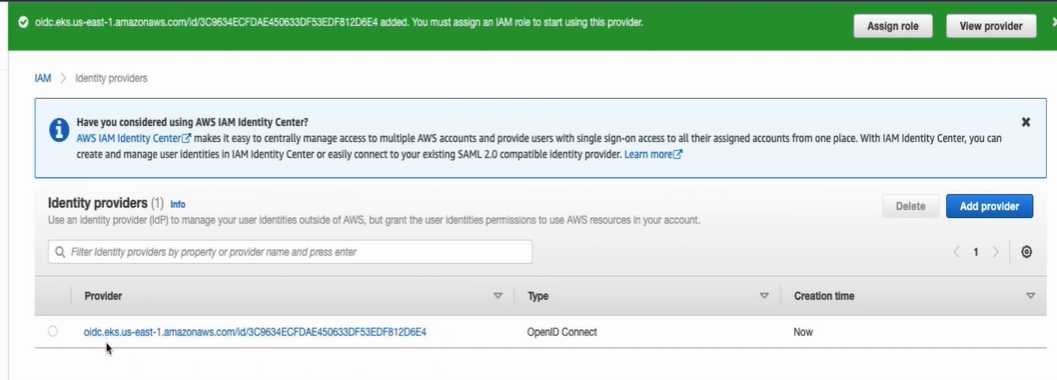Screen dimensions: 1057x380
Task: Sort by Type column arrow
Action: (764, 296)
